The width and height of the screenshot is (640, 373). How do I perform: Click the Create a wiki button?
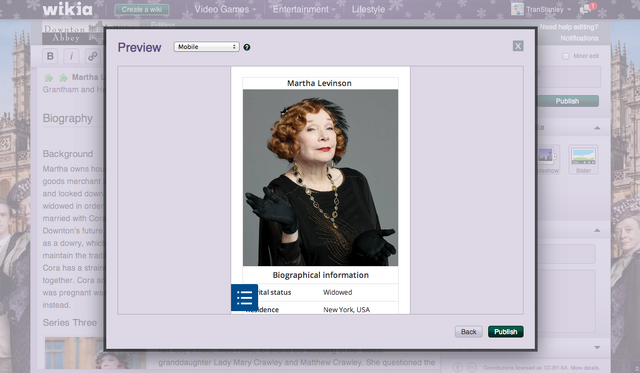142,9
